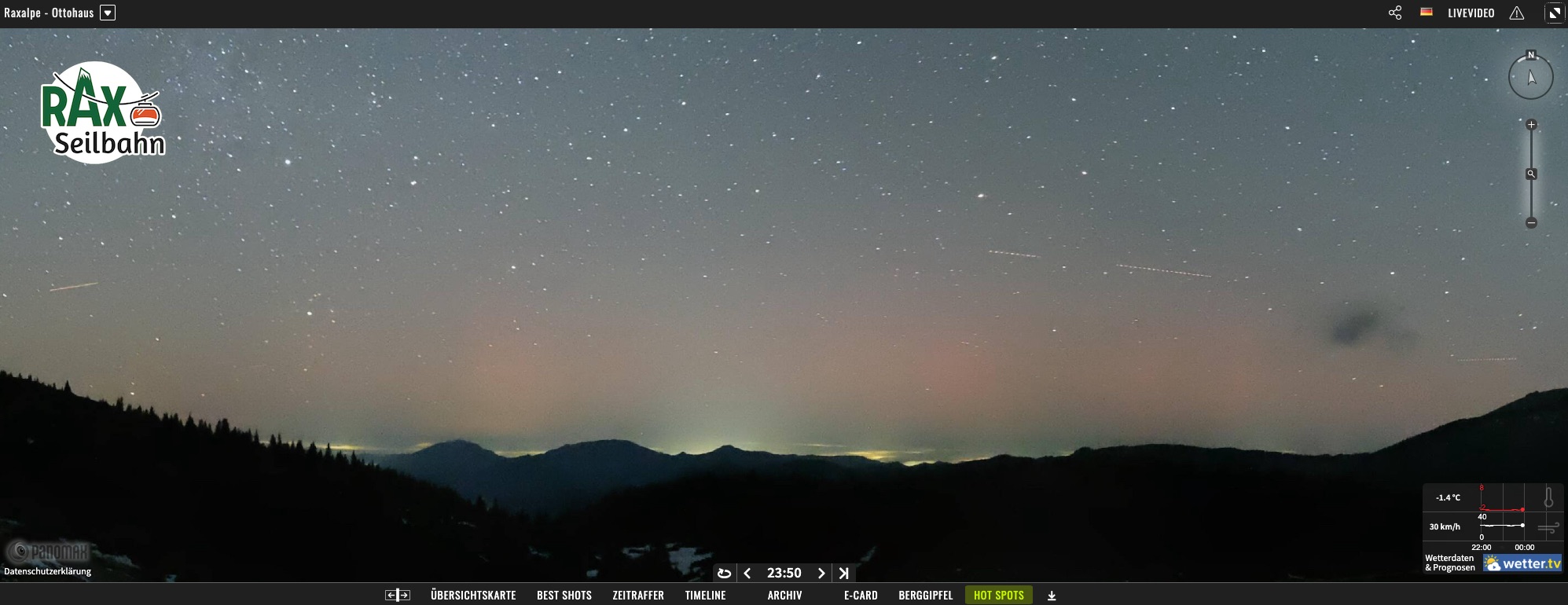Viewport: 1568px width, 605px height.
Task: Click the thermometer icon in weather widget
Action: coord(1548,497)
